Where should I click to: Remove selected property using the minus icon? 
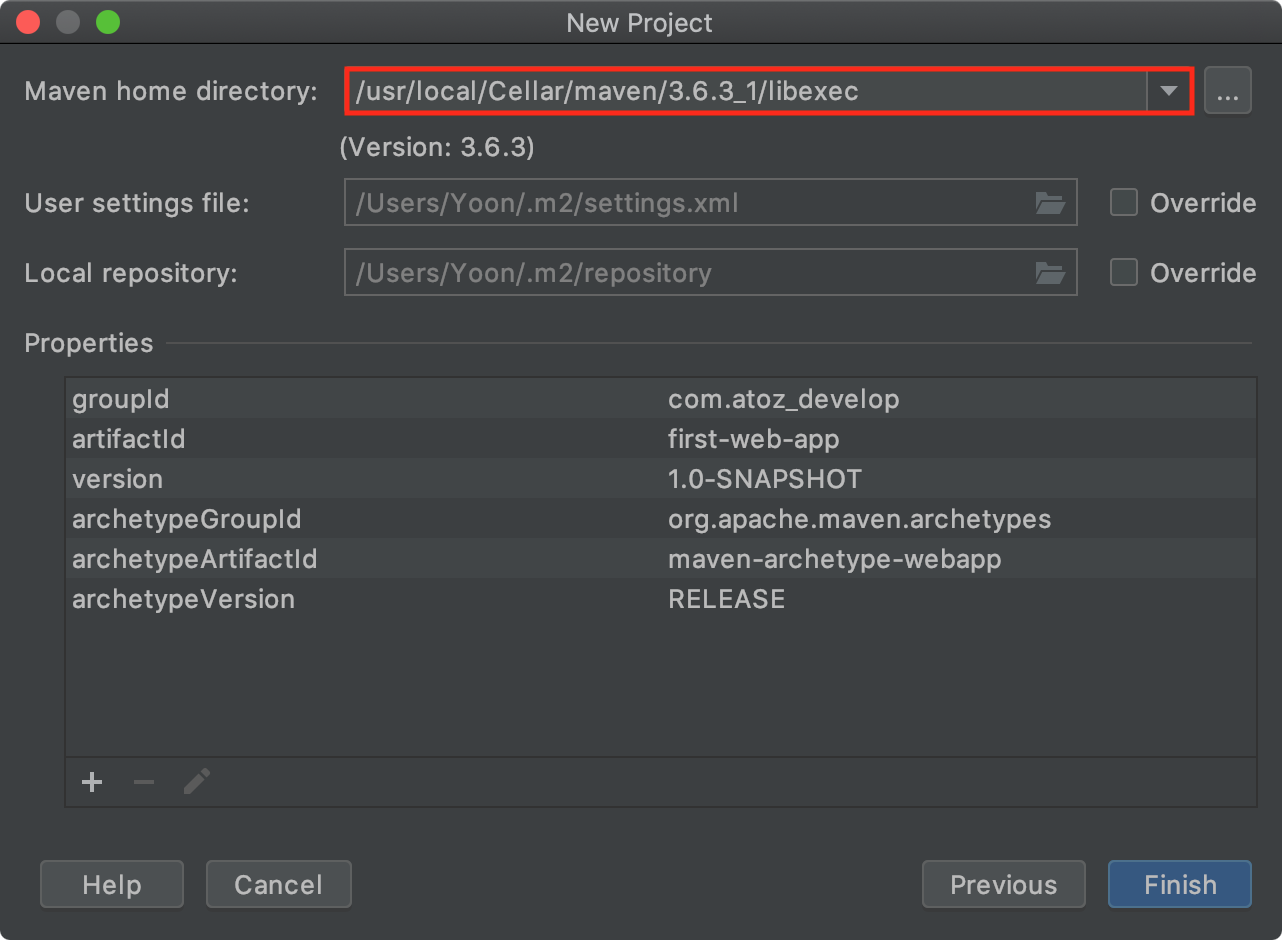pyautogui.click(x=143, y=782)
